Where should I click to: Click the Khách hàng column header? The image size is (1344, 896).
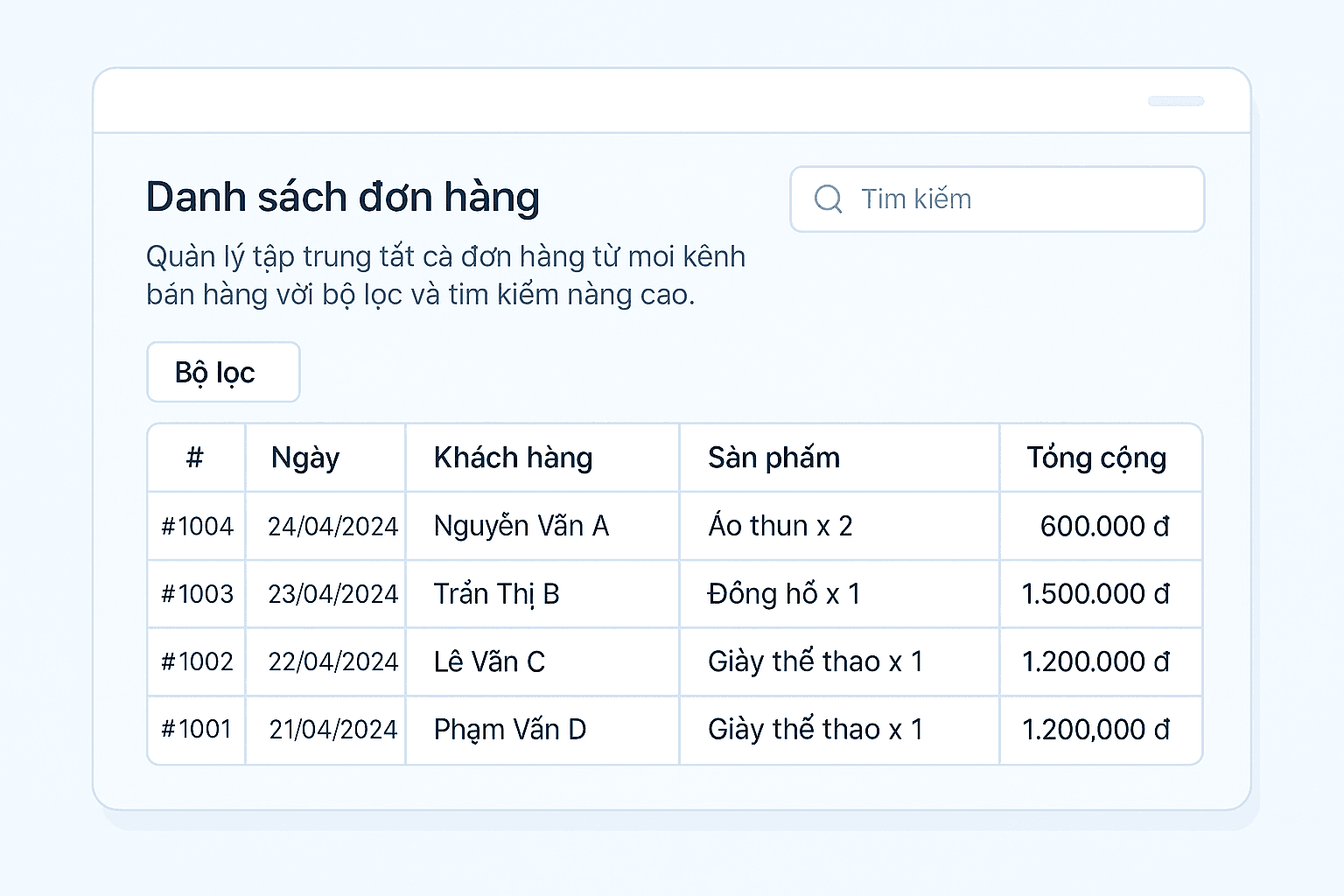(514, 458)
